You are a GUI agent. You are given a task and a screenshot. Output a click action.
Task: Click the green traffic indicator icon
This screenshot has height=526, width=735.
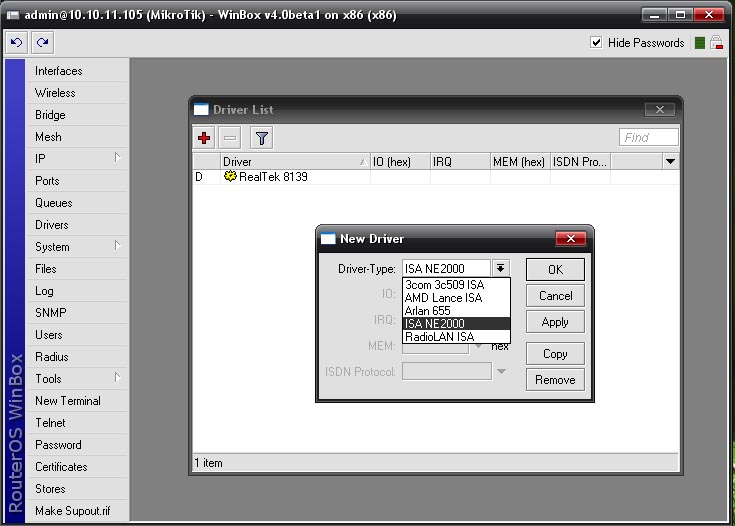(x=699, y=43)
